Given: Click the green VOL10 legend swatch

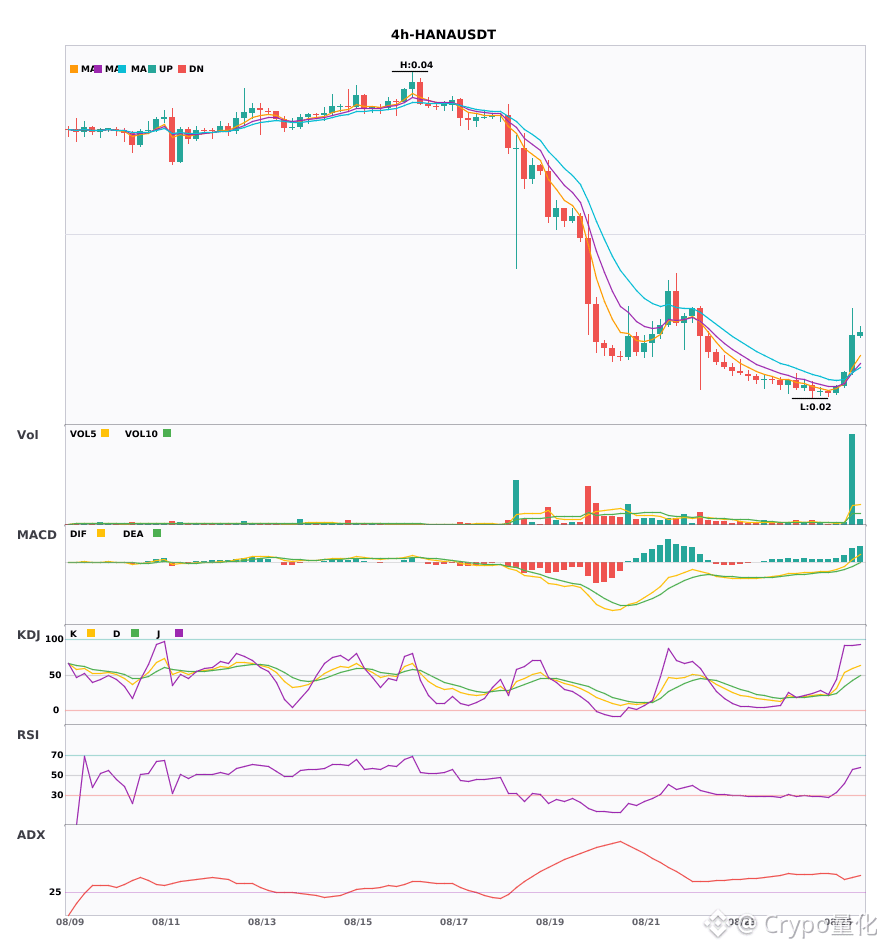Looking at the screenshot, I should click(167, 433).
